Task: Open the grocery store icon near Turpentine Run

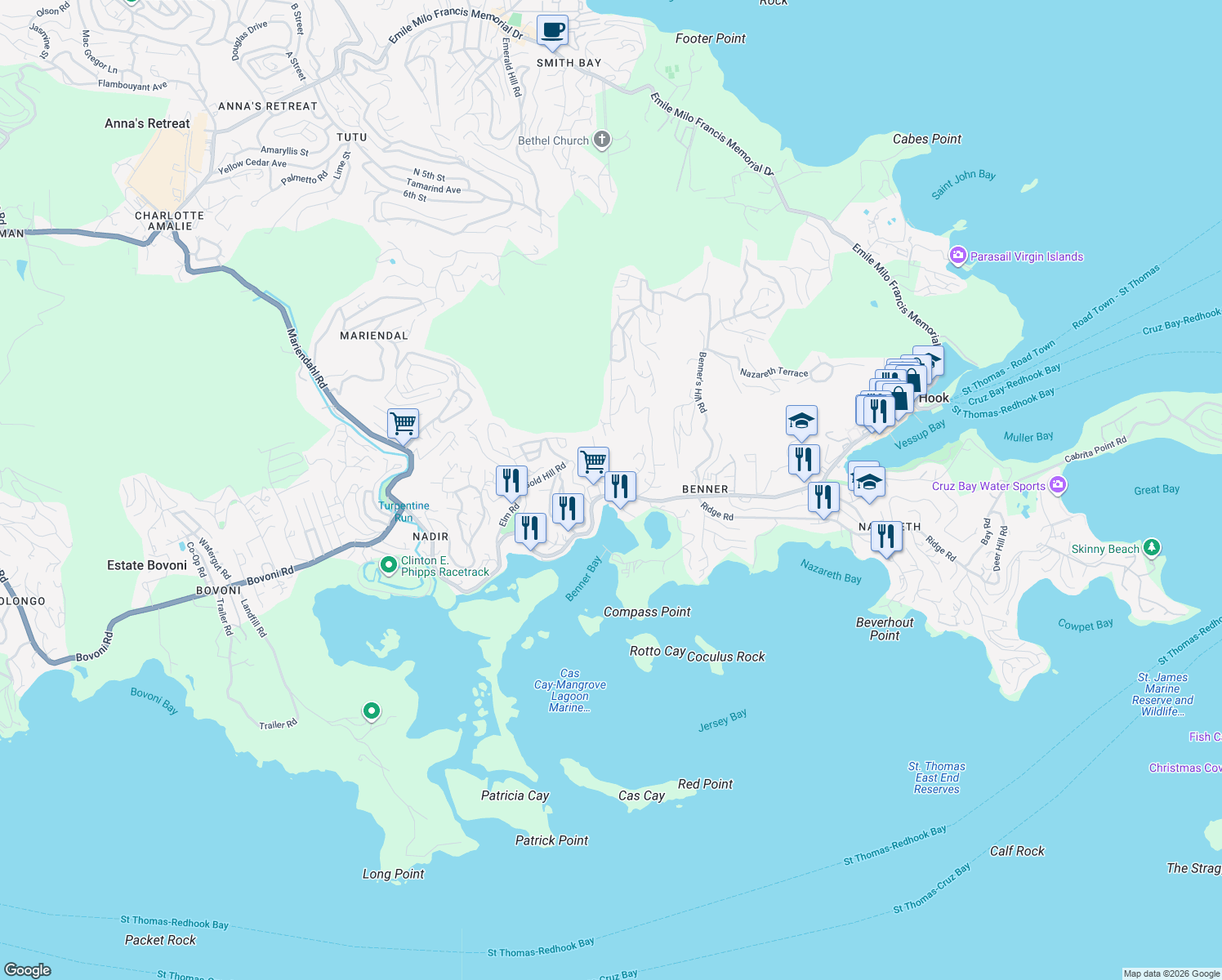Action: 403,423
